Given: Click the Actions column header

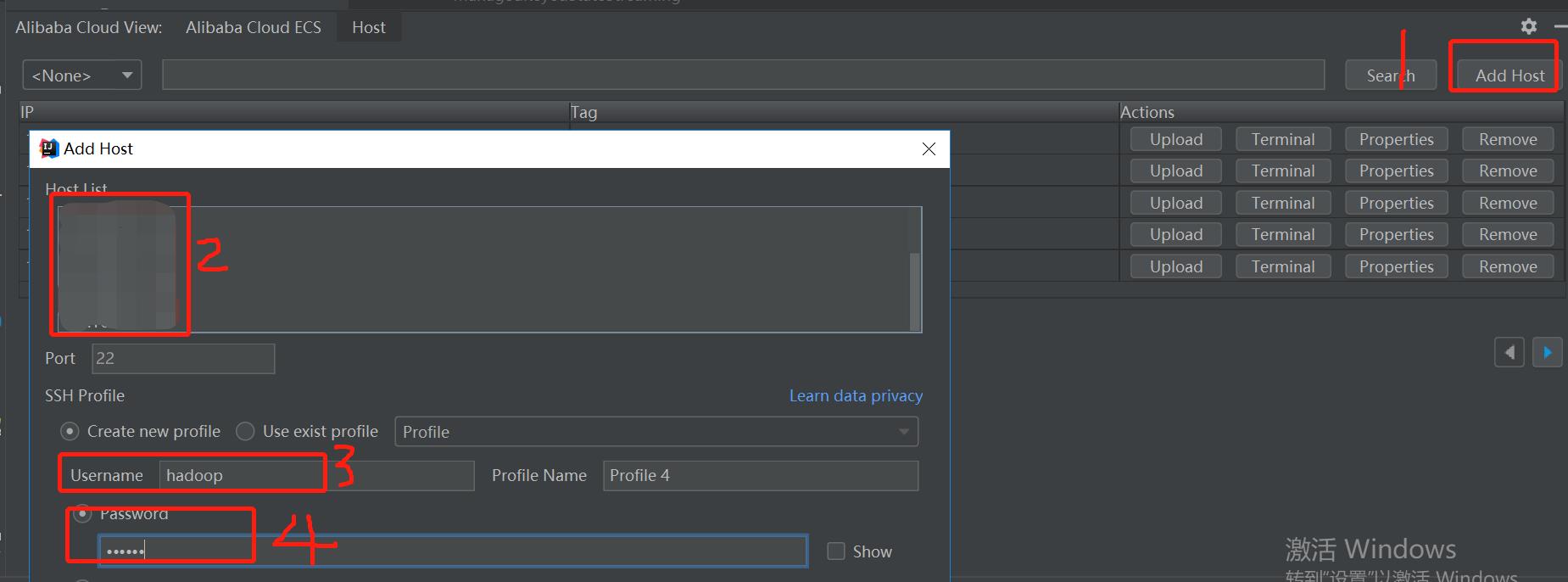Looking at the screenshot, I should (x=1341, y=112).
